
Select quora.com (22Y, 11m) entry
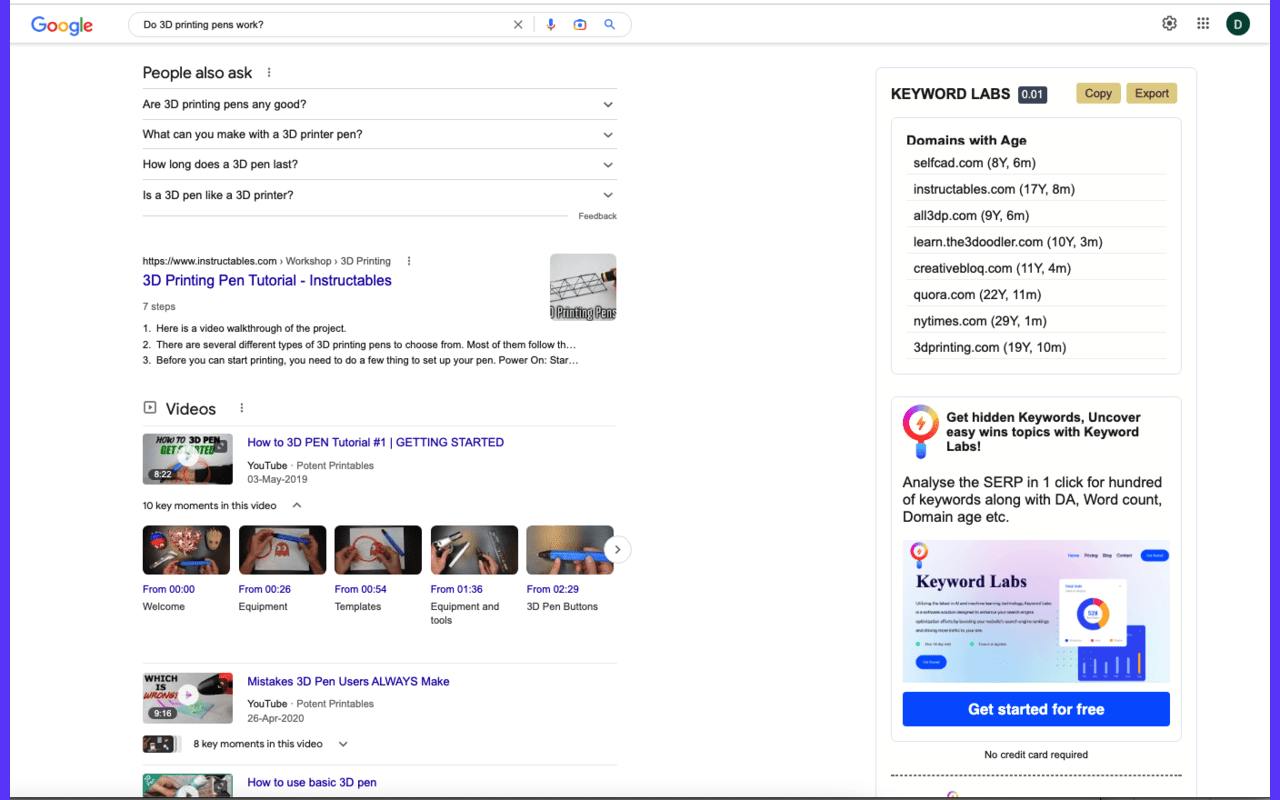coord(977,294)
